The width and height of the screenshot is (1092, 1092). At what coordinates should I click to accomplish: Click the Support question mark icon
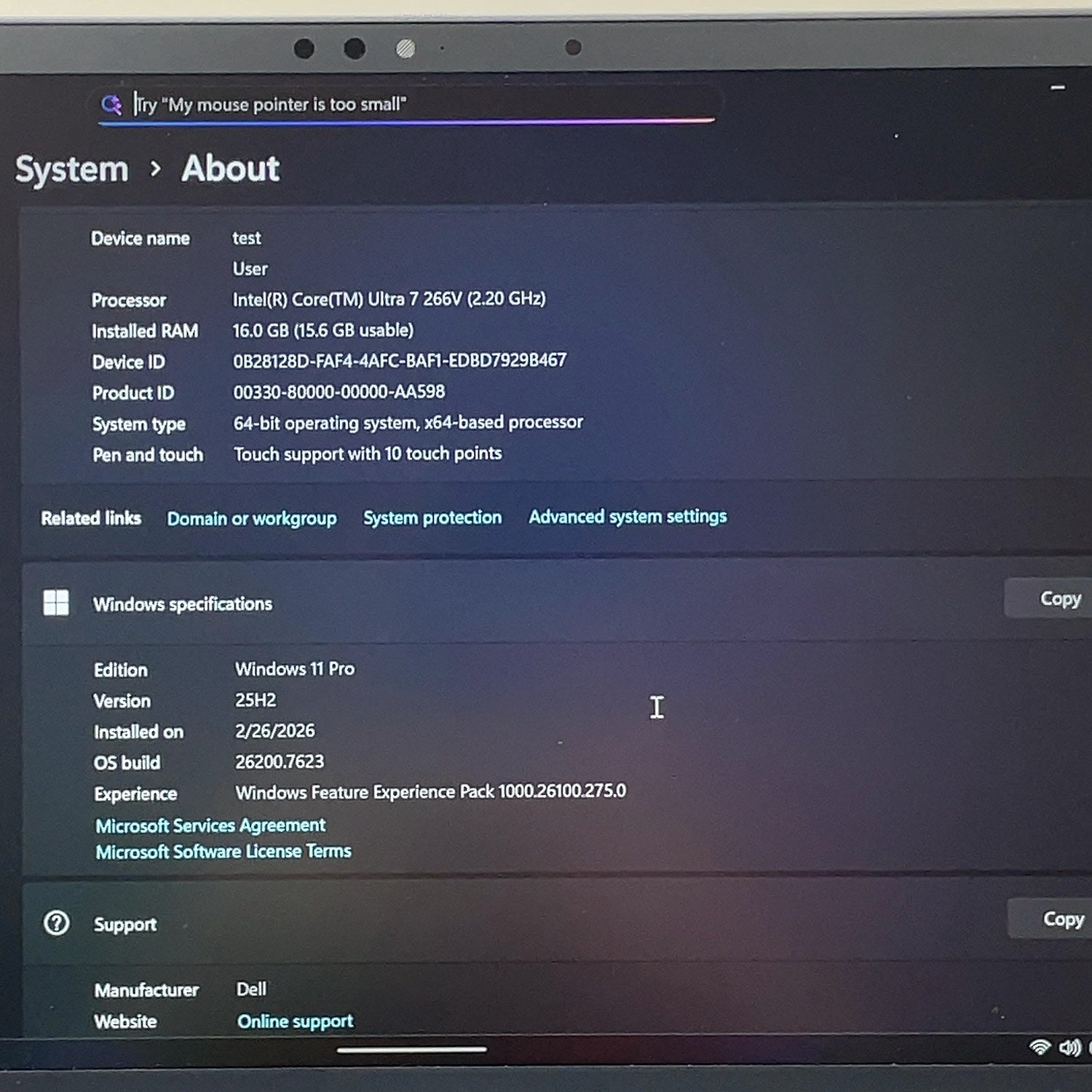click(57, 923)
